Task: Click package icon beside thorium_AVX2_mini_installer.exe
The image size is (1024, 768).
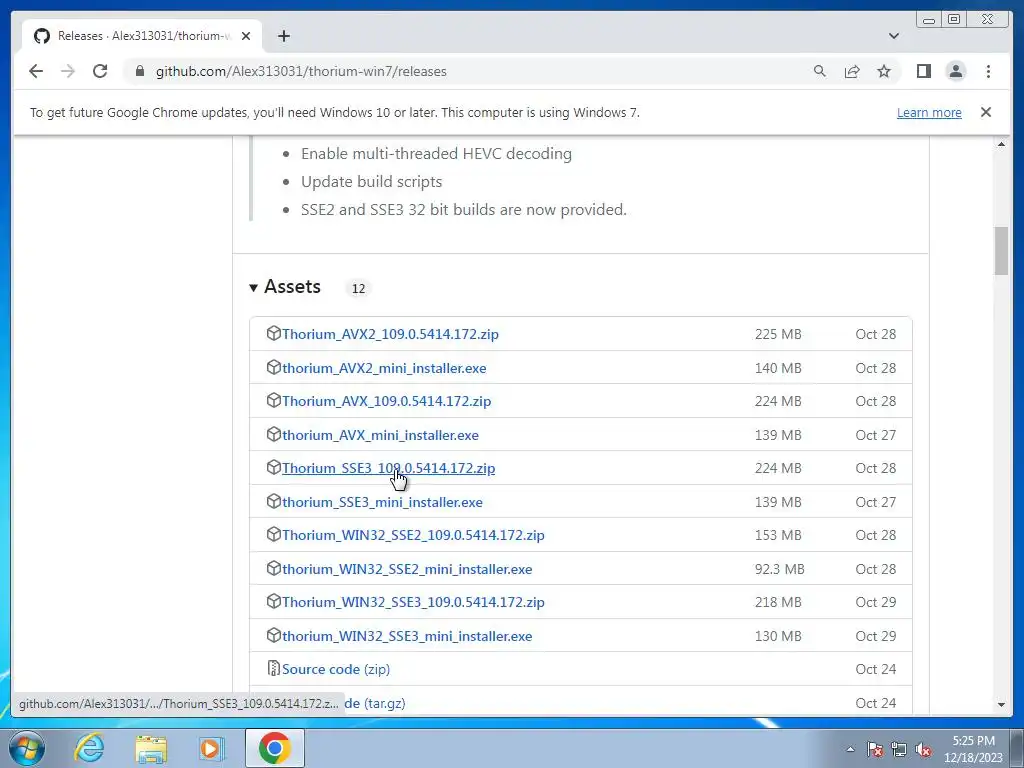Action: coord(274,367)
